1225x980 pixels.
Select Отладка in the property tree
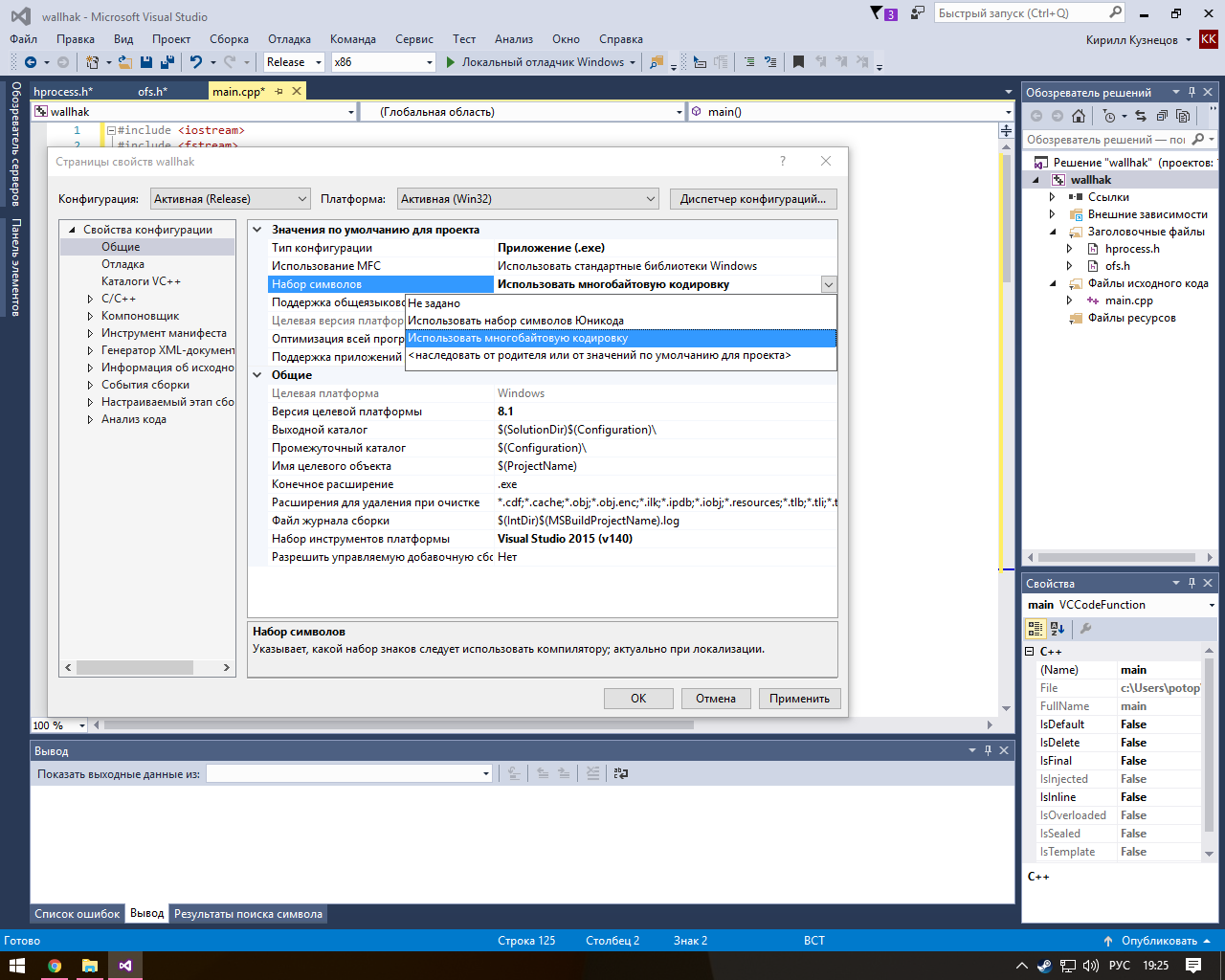point(123,264)
